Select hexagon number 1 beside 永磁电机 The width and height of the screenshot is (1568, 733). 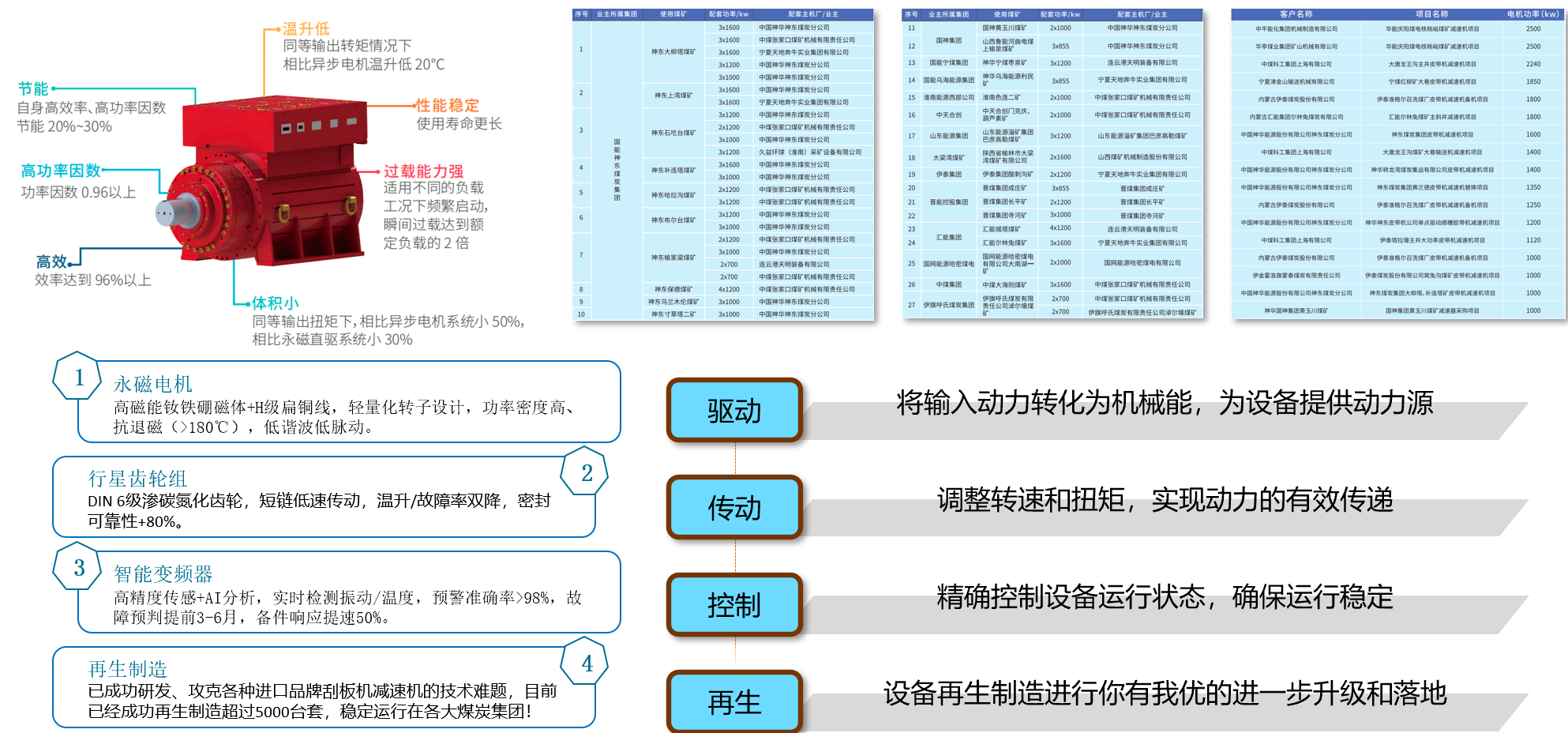(x=78, y=377)
